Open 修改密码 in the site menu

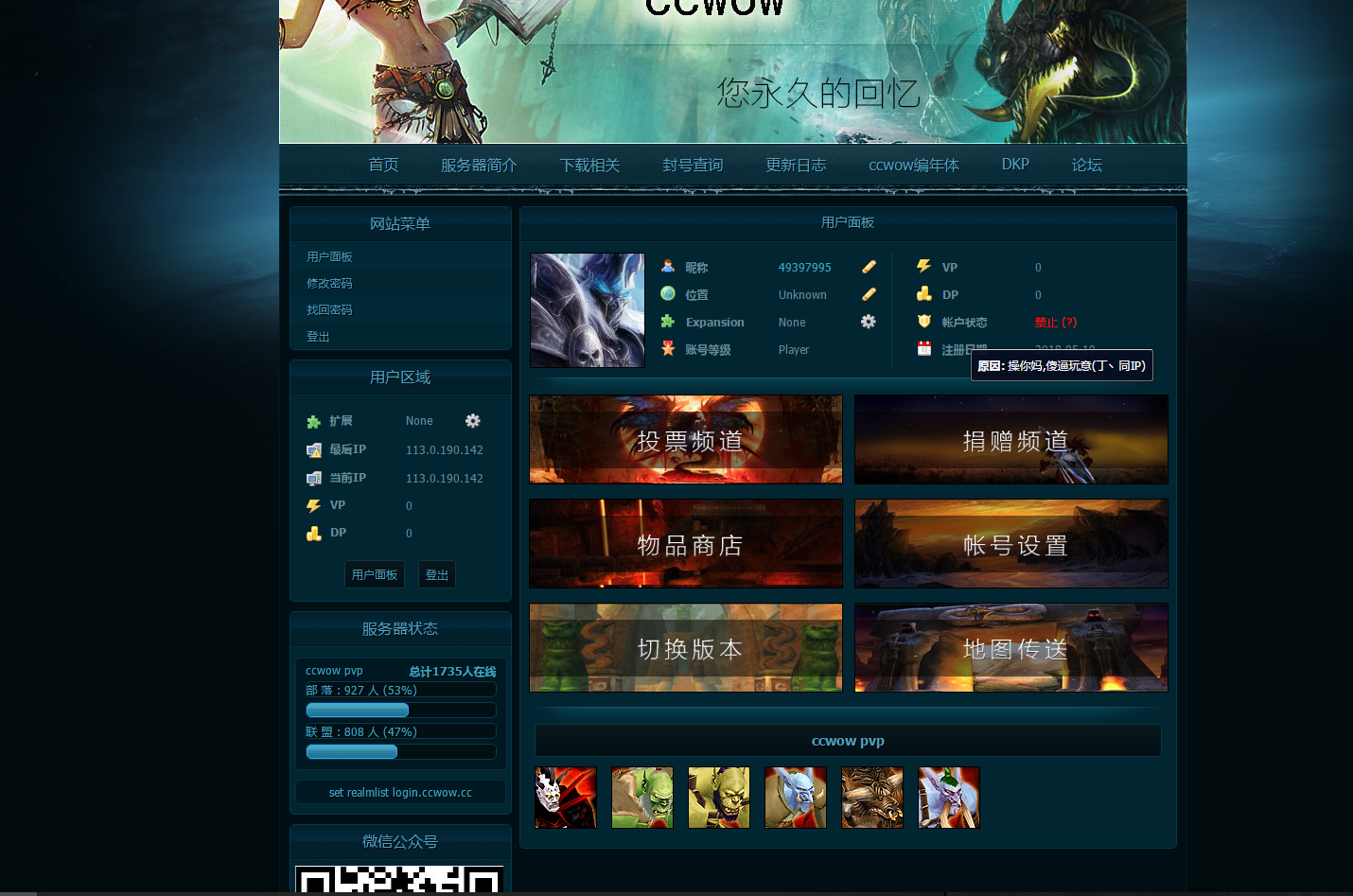coord(329,284)
